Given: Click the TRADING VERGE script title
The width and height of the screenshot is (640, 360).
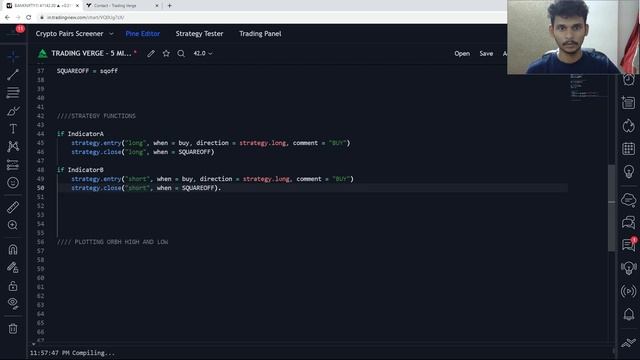Looking at the screenshot, I should pyautogui.click(x=91, y=53).
